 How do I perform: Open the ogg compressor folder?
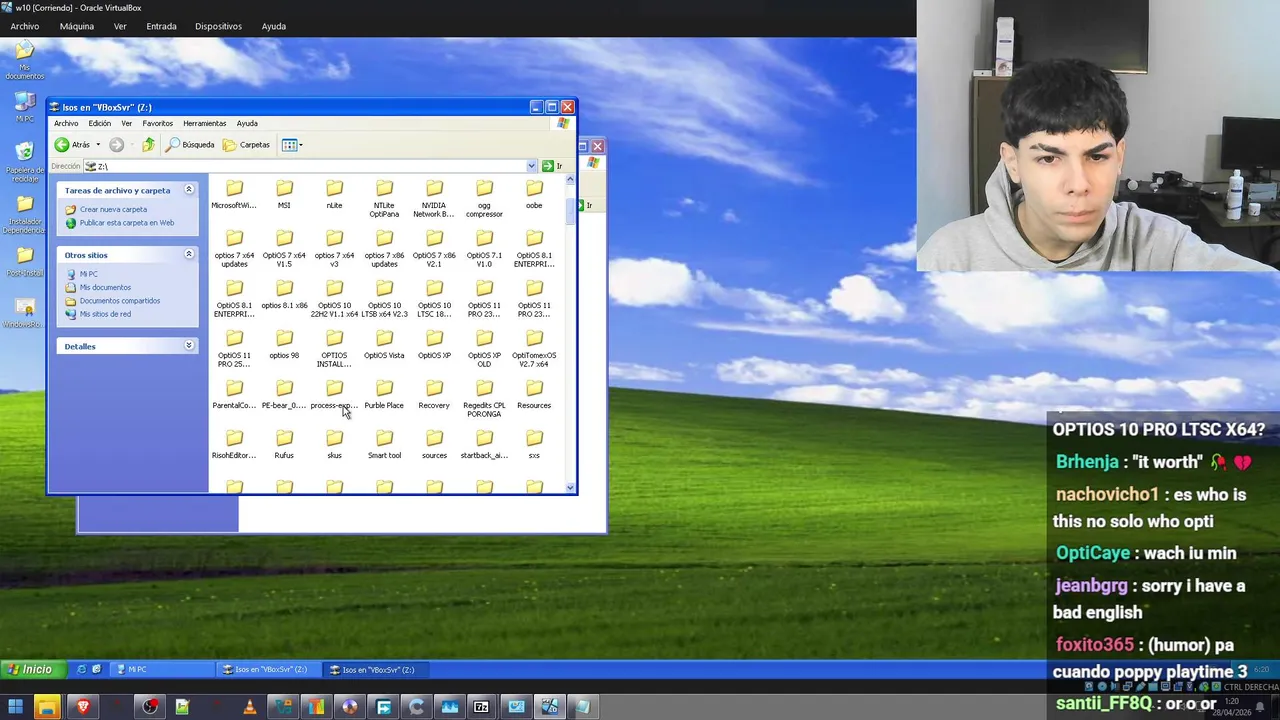[484, 198]
